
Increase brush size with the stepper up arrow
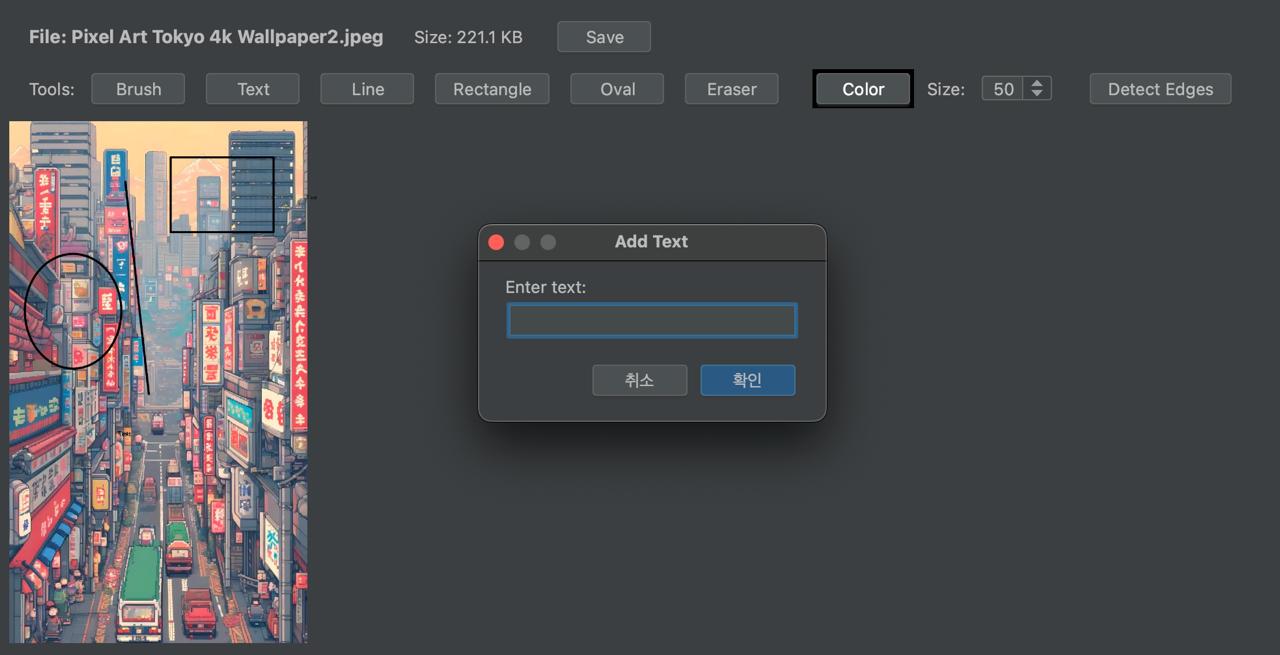(x=1039, y=83)
